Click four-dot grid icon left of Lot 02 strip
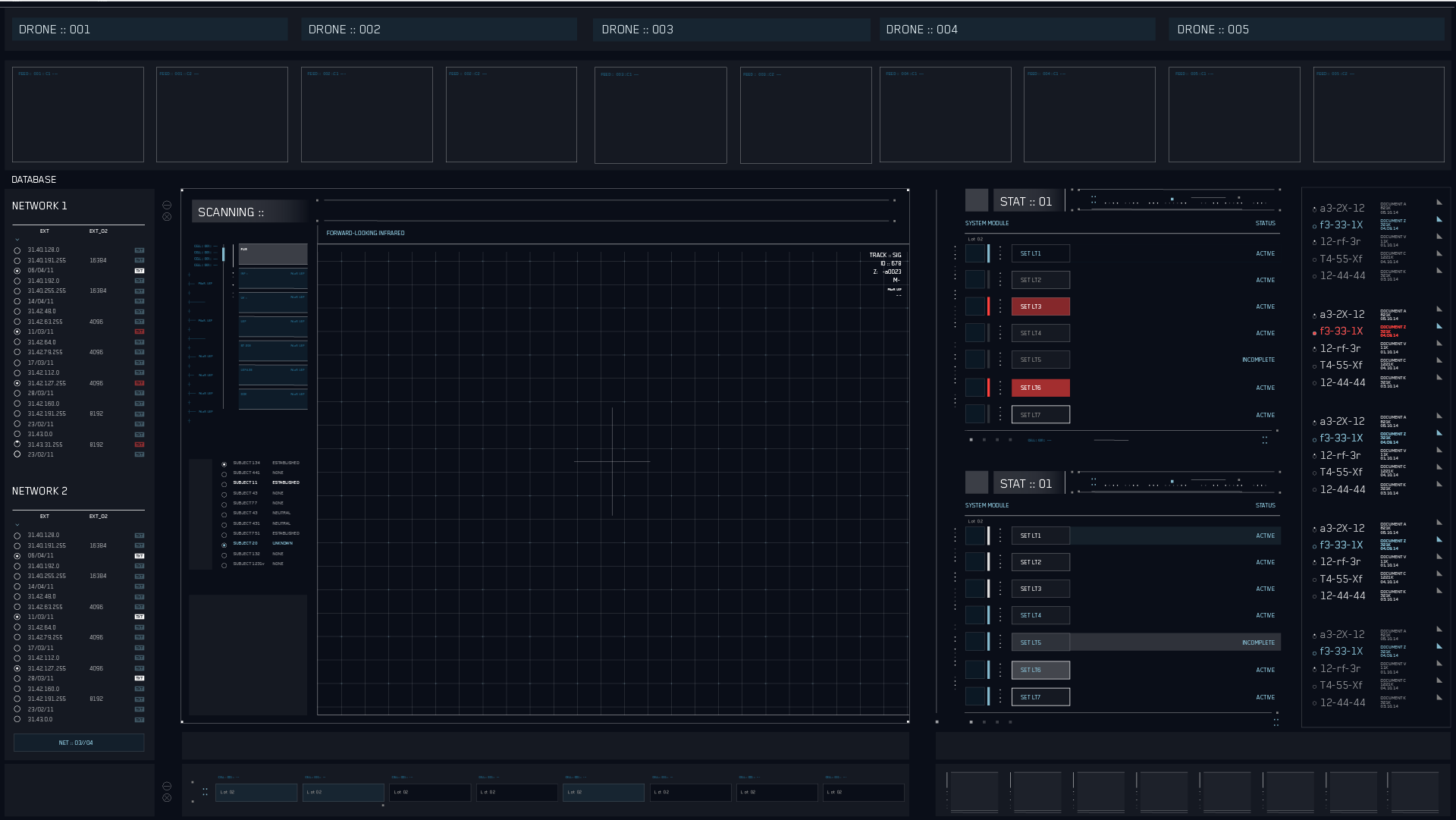The image size is (1456, 820). coord(205,791)
